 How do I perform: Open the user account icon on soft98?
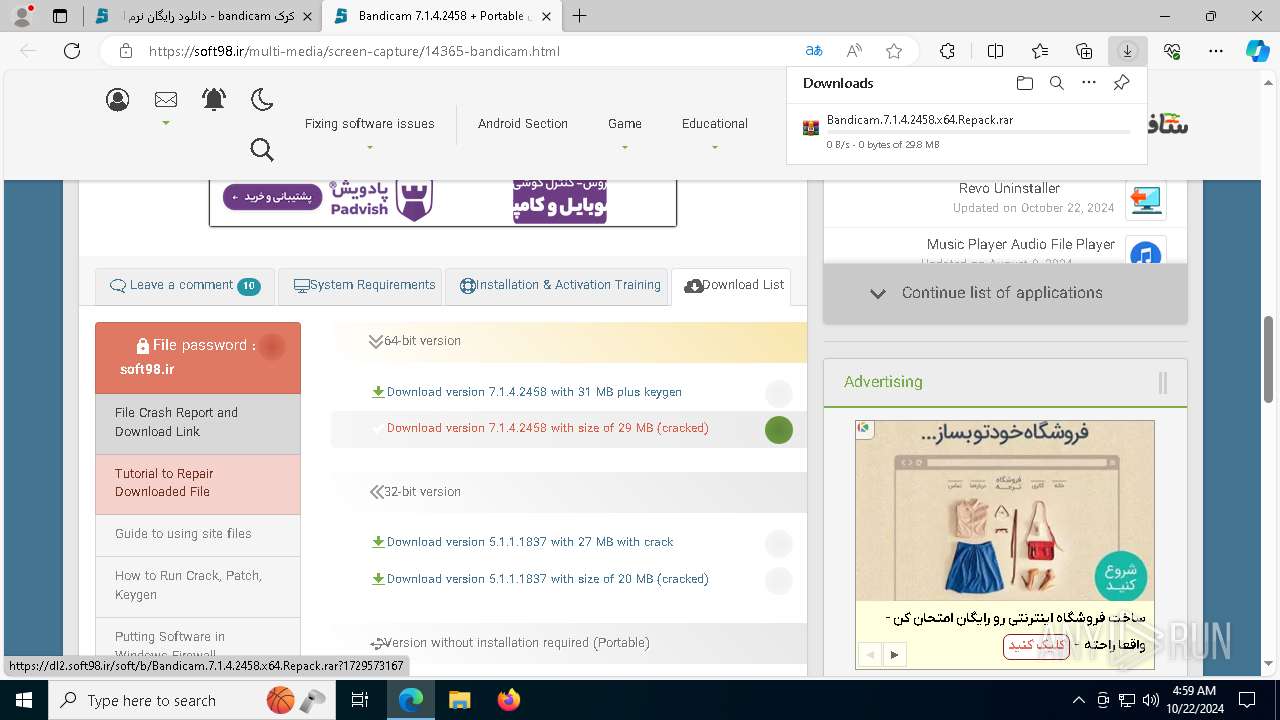[x=118, y=99]
